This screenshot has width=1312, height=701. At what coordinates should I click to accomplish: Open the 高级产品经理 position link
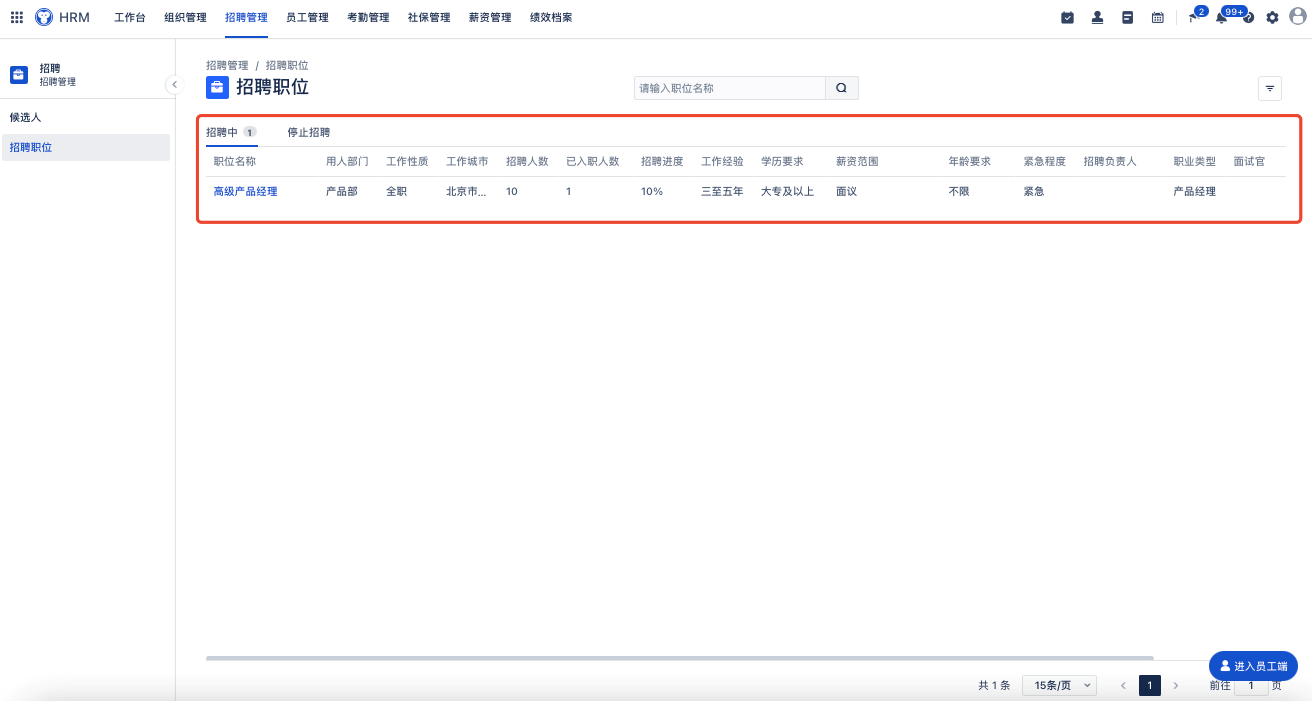(245, 191)
